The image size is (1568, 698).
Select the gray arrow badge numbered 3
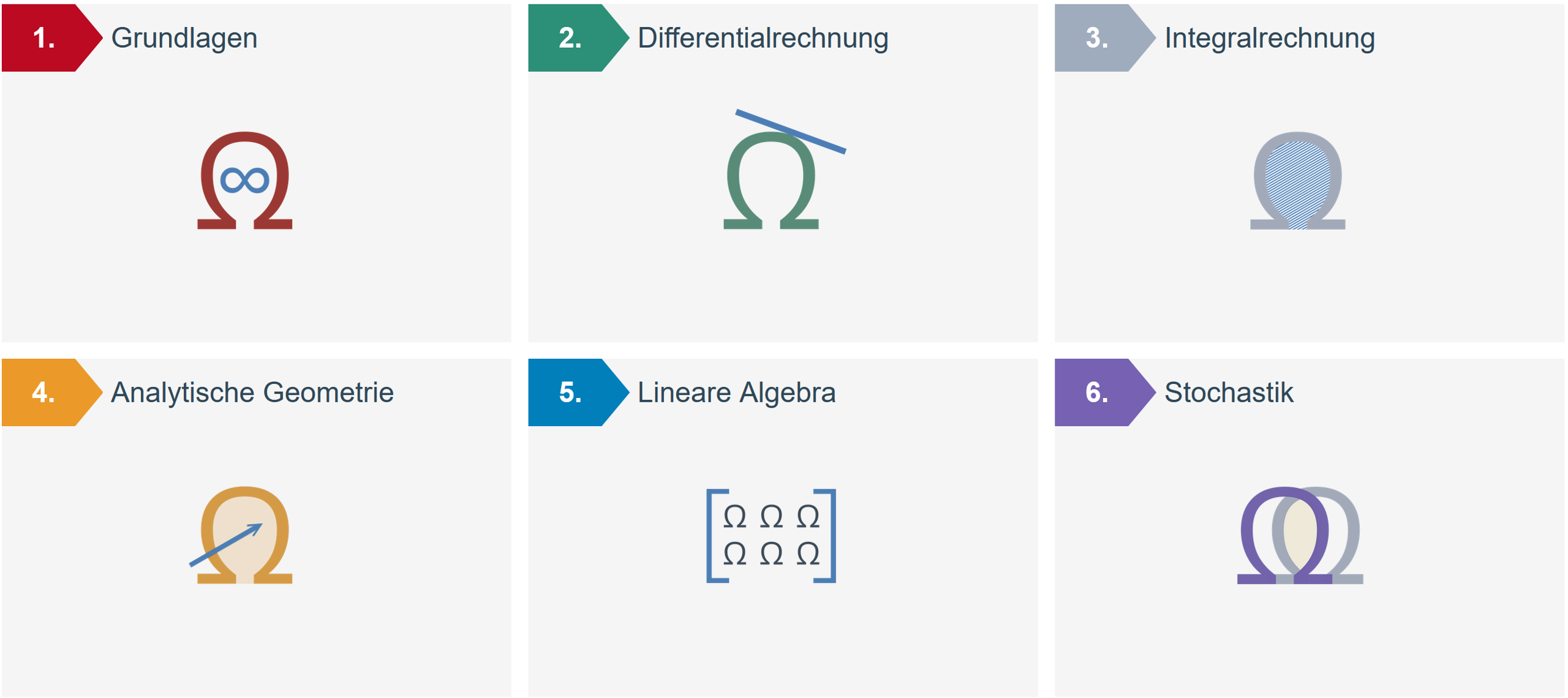(x=1098, y=39)
